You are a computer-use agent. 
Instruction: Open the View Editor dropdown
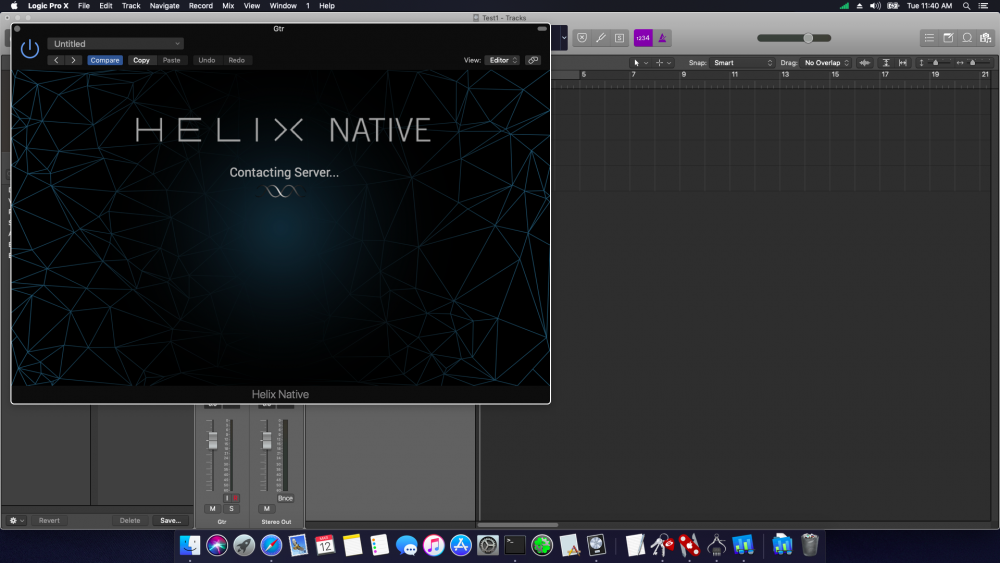(503, 60)
